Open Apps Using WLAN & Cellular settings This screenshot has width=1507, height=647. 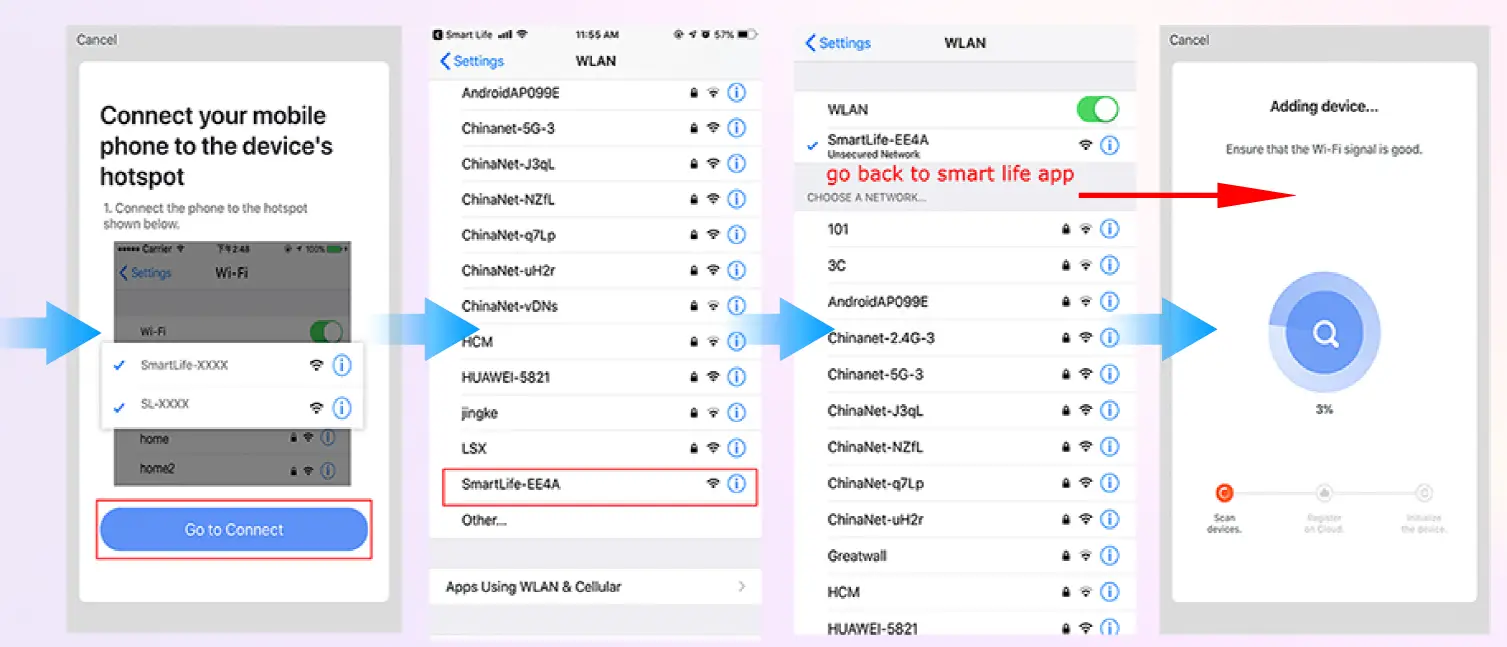point(596,587)
